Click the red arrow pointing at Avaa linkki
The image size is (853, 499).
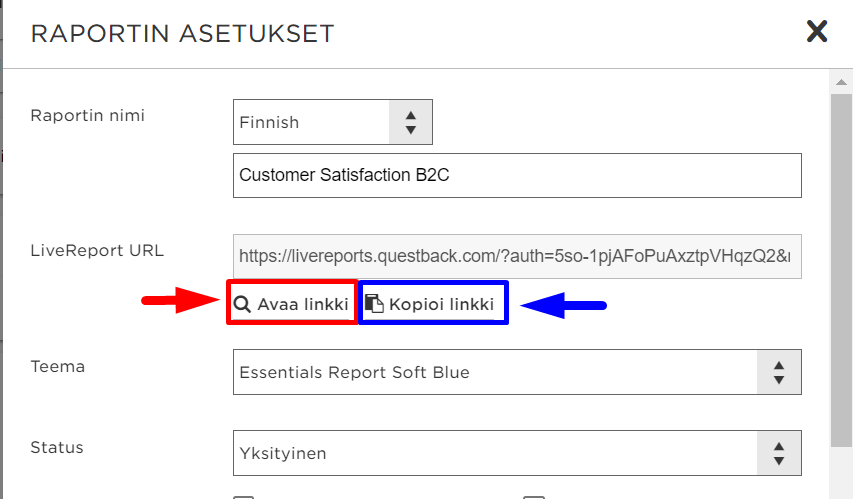pyautogui.click(x=180, y=300)
